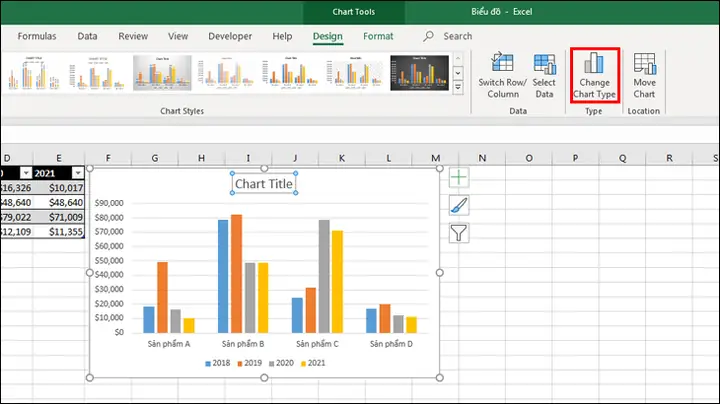Click the Sản phẩm A axis label
This screenshot has height=404, width=720.
(x=169, y=344)
